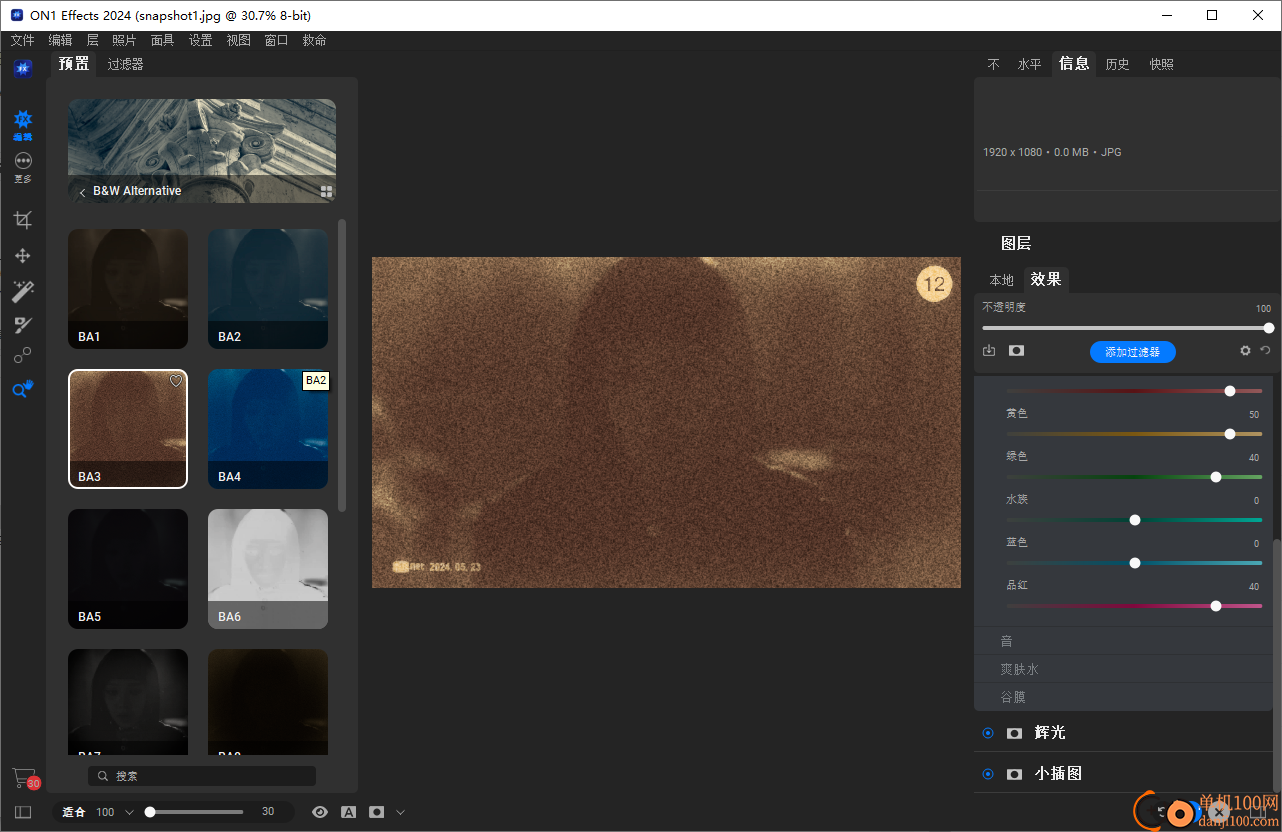
Task: Toggle the 辉光 filter on/off circle
Action: click(988, 733)
